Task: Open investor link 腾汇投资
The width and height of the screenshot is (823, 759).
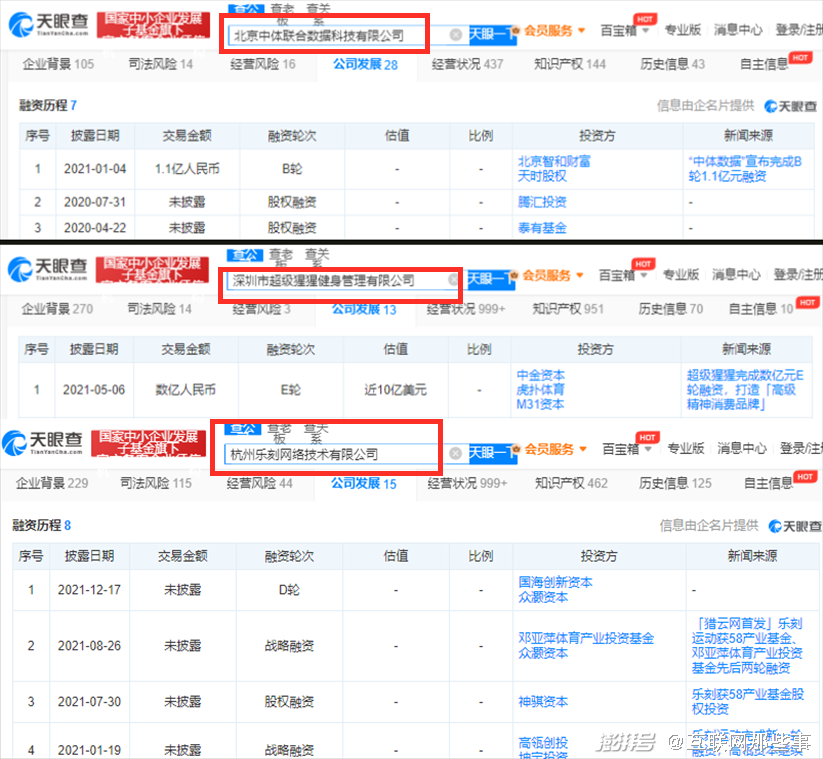Action: click(542, 202)
